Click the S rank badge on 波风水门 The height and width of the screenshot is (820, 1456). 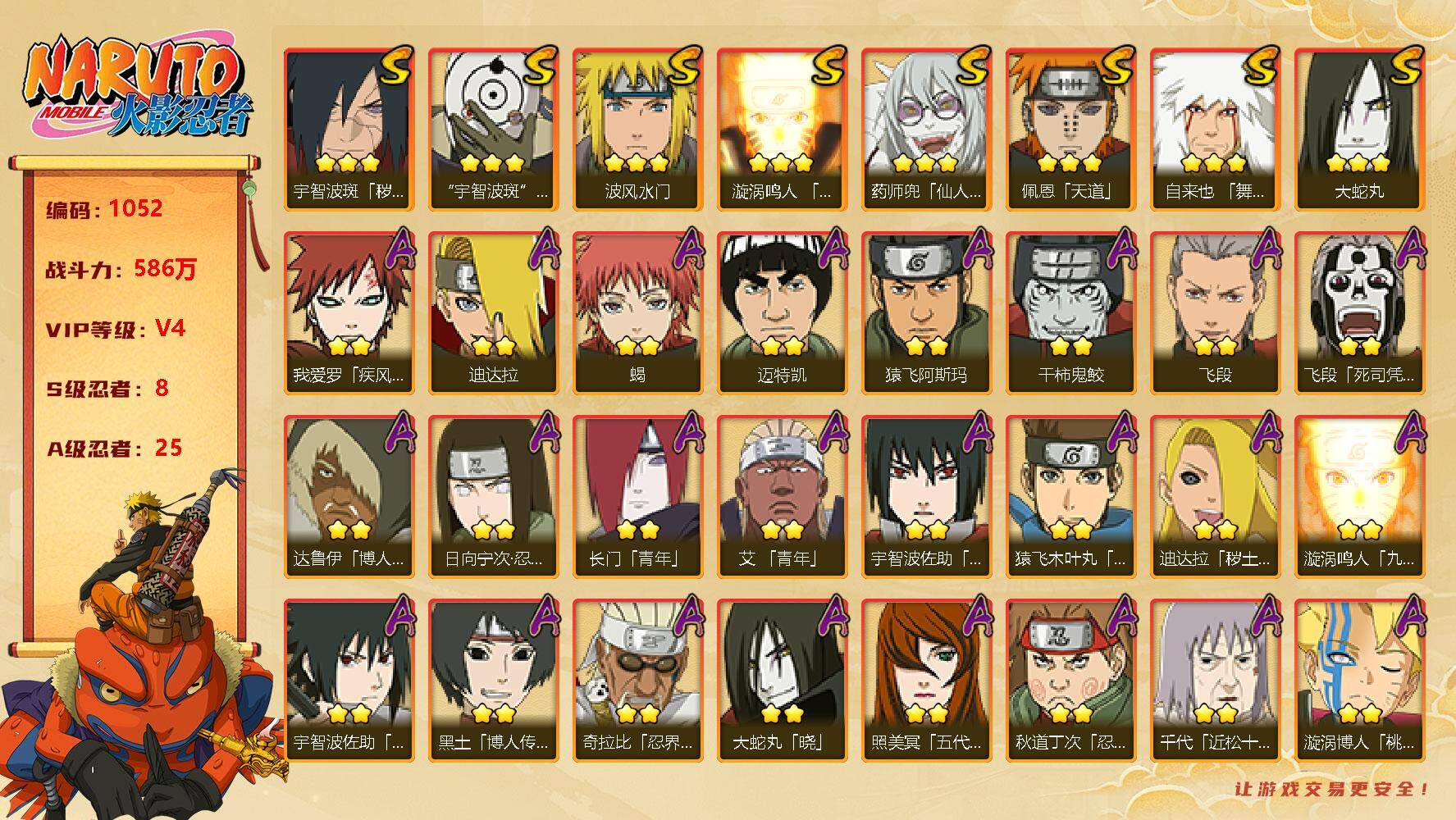pyautogui.click(x=686, y=65)
